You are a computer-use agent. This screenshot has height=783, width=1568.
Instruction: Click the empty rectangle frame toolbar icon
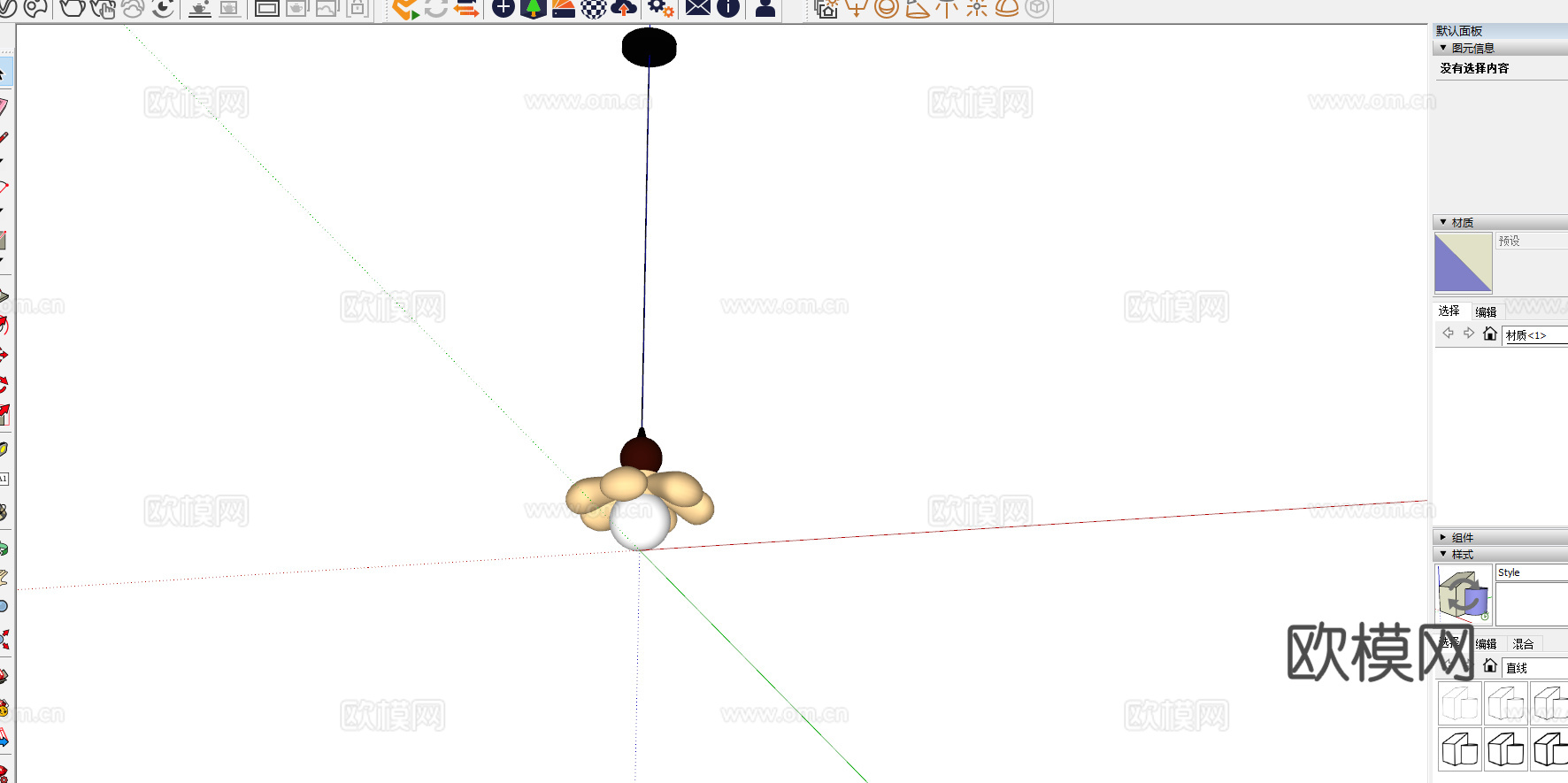(x=266, y=9)
